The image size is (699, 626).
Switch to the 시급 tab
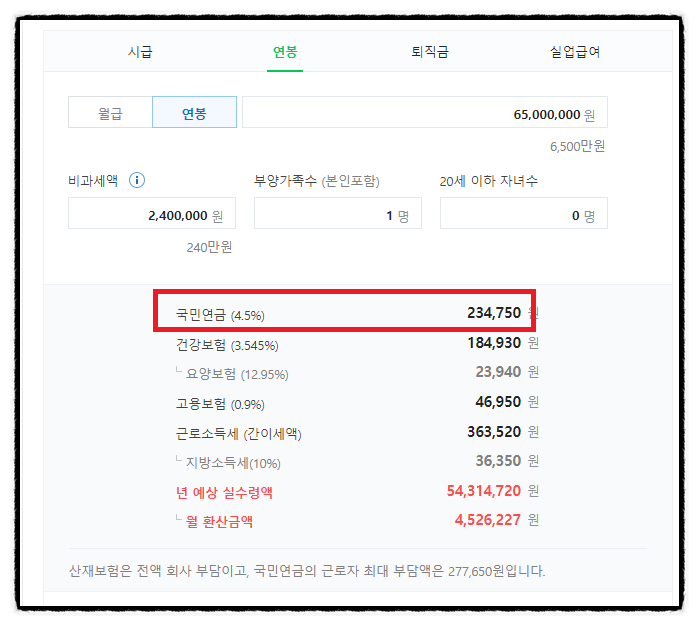tap(140, 52)
